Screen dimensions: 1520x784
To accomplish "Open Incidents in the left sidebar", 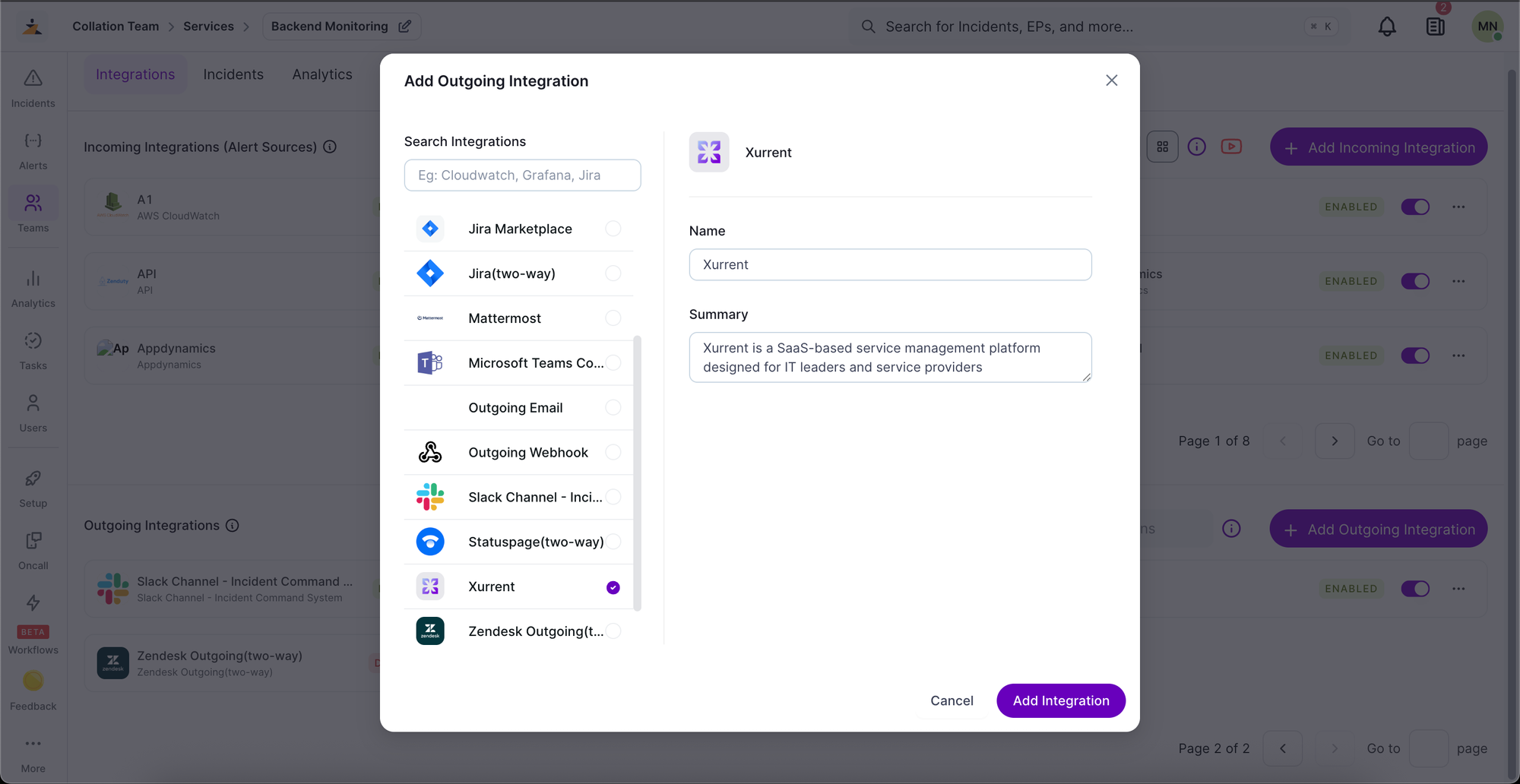I will pos(33,88).
